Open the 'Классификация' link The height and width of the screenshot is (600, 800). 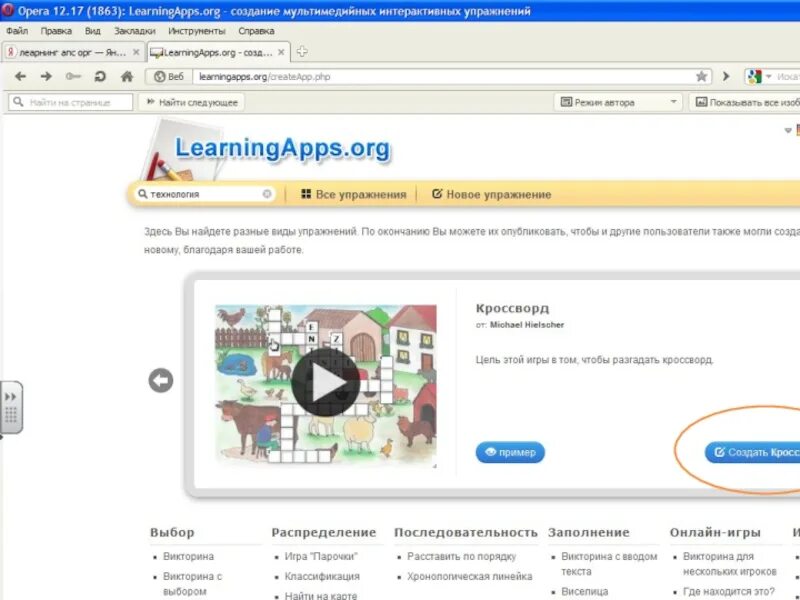click(322, 576)
